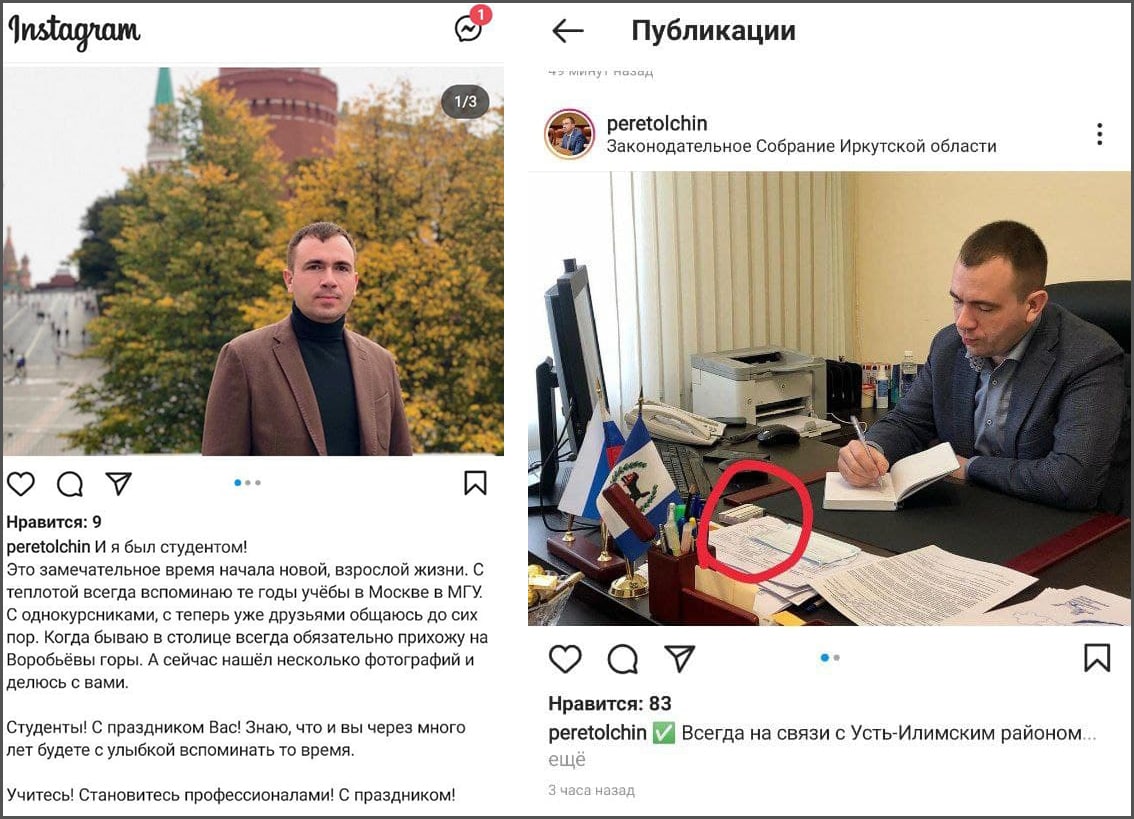Open comments on the Moscow photo post

point(70,483)
